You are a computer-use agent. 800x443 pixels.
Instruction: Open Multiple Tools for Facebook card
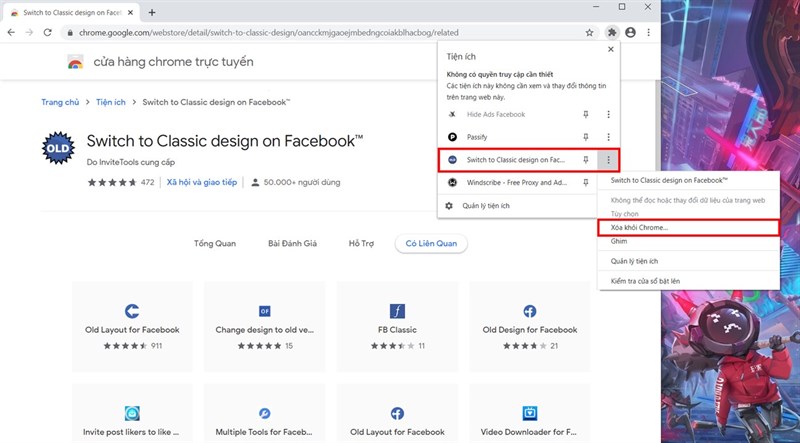(x=265, y=413)
